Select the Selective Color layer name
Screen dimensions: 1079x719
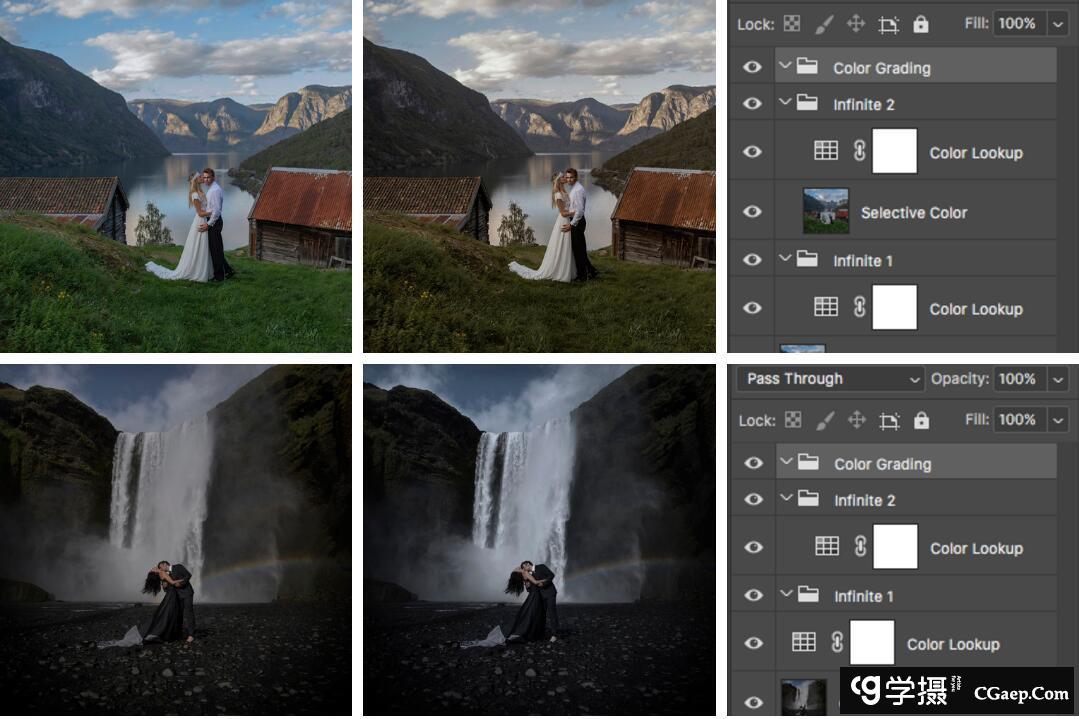coord(914,213)
